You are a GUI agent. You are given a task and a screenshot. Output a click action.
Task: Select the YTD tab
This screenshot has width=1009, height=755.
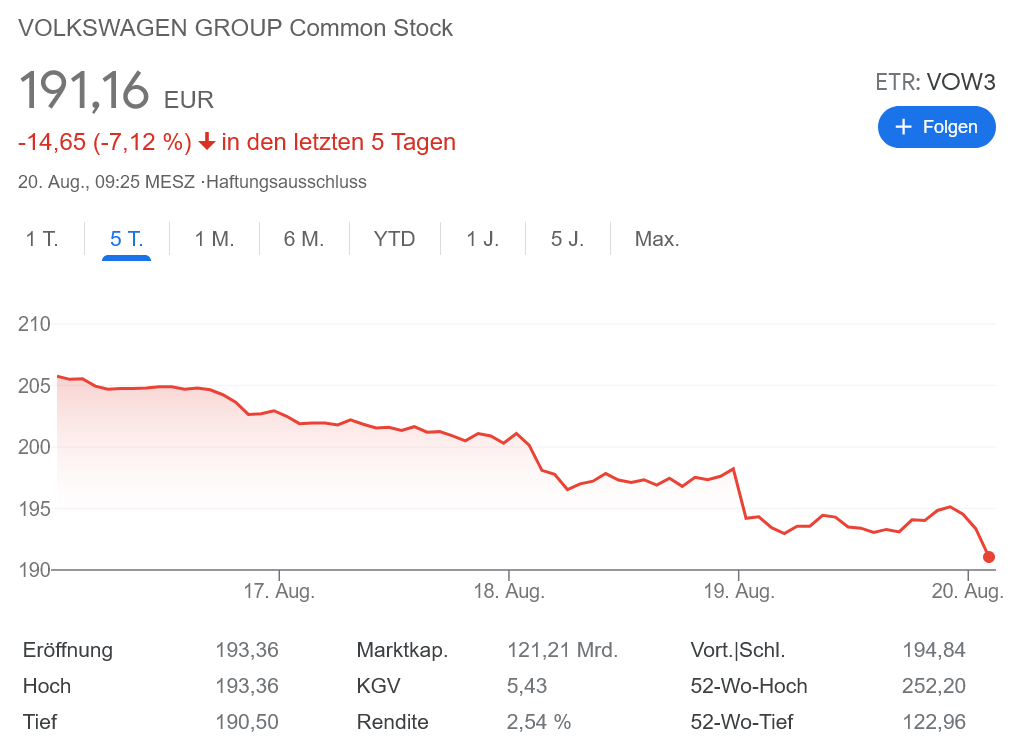tap(394, 239)
